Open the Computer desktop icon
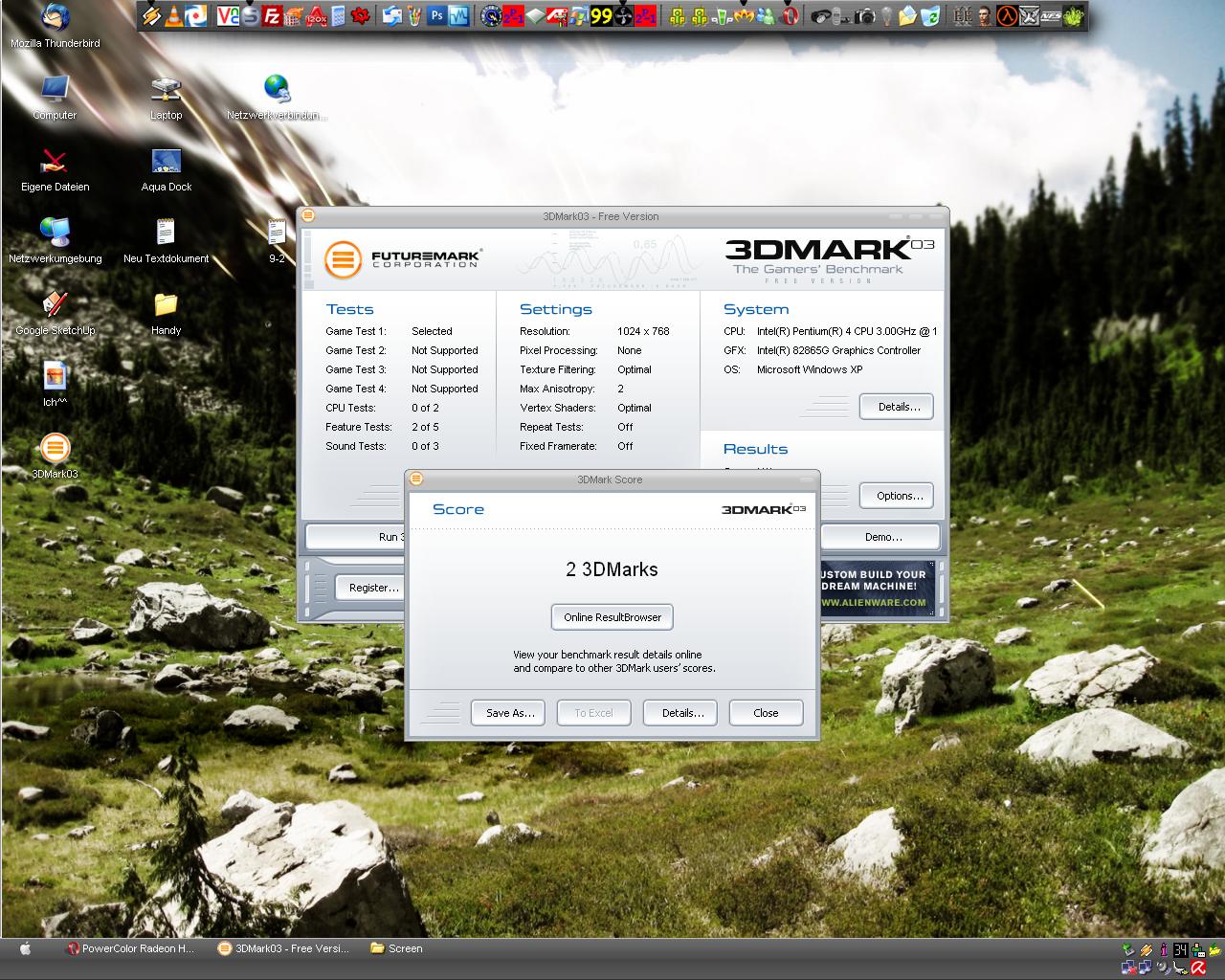Screen dimensions: 1225x980 point(55,98)
